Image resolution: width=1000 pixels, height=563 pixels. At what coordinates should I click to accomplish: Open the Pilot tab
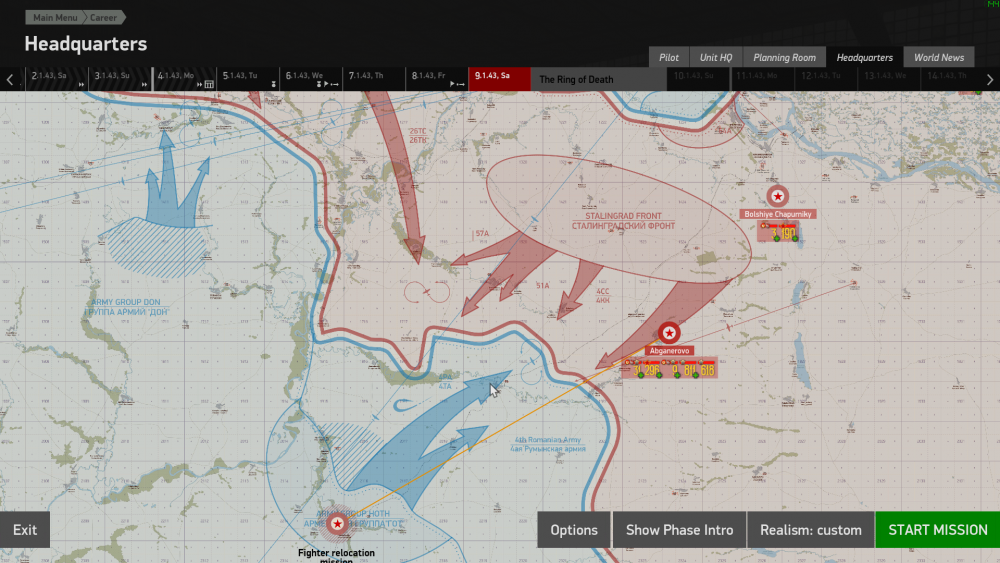click(x=669, y=58)
